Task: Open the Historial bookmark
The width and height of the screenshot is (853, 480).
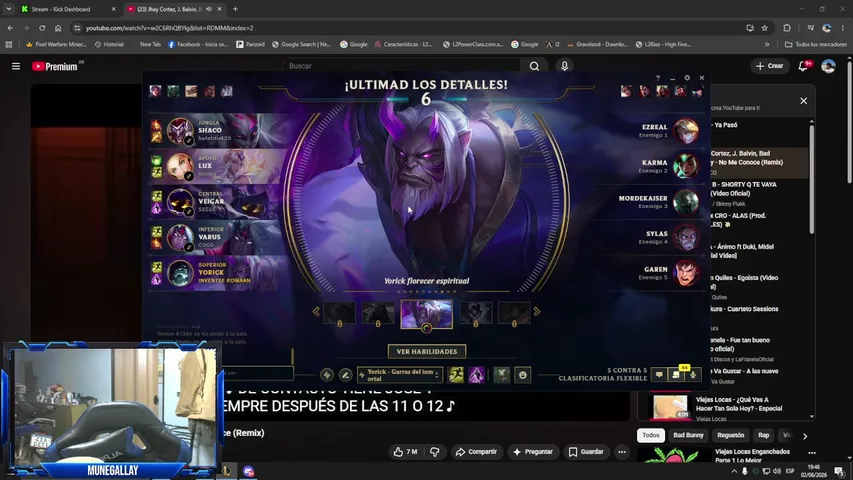Action: (x=109, y=45)
